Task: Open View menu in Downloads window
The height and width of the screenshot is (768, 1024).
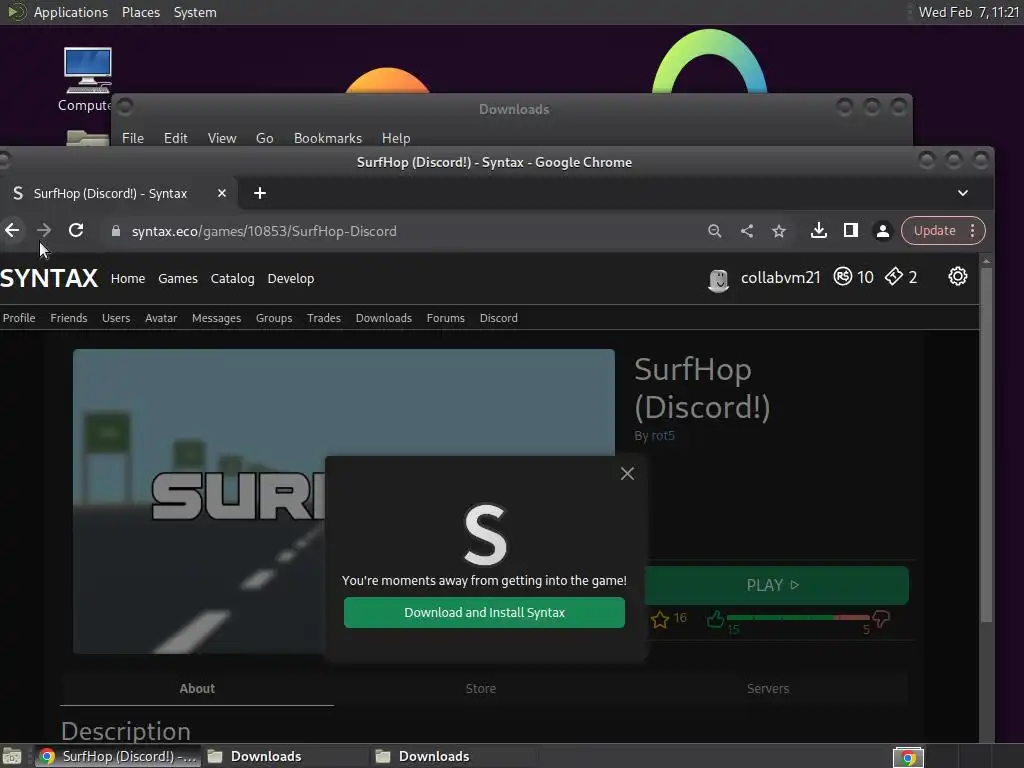Action: (x=222, y=138)
